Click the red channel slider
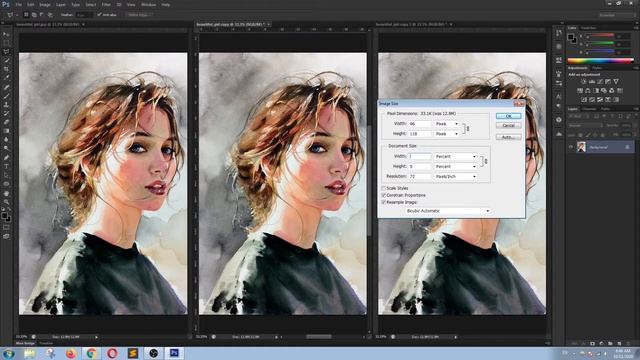The height and width of the screenshot is (360, 640). [x=600, y=36]
